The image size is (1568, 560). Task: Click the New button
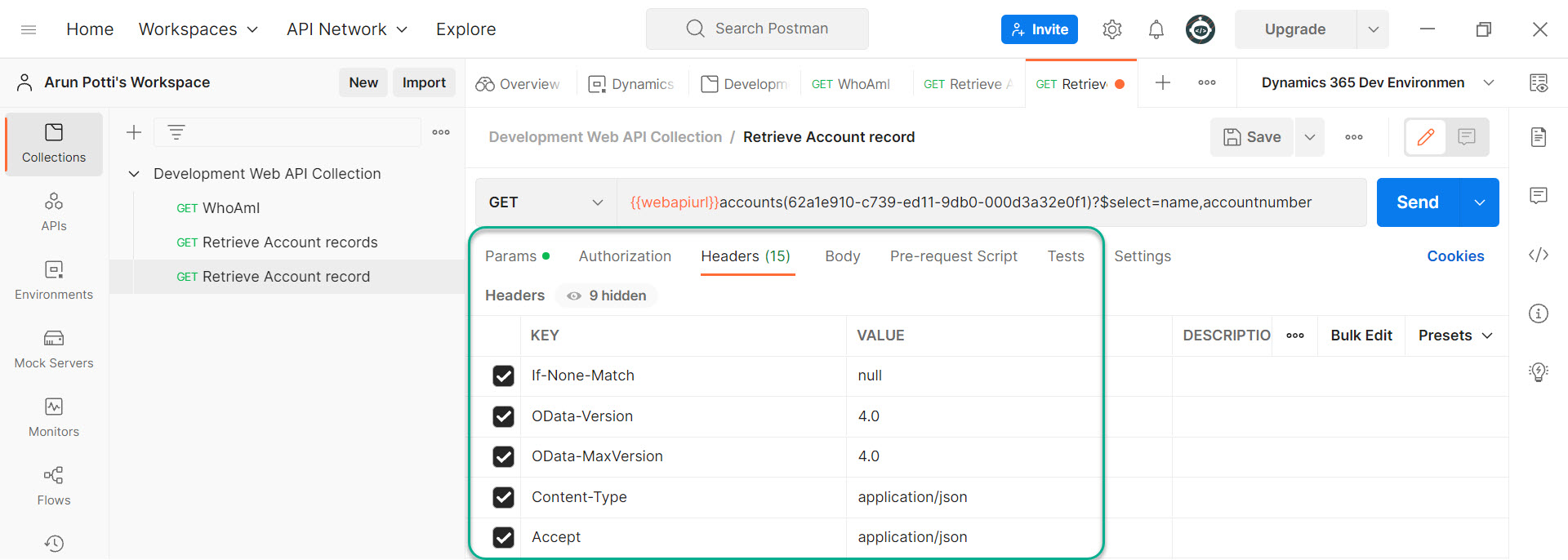(363, 82)
